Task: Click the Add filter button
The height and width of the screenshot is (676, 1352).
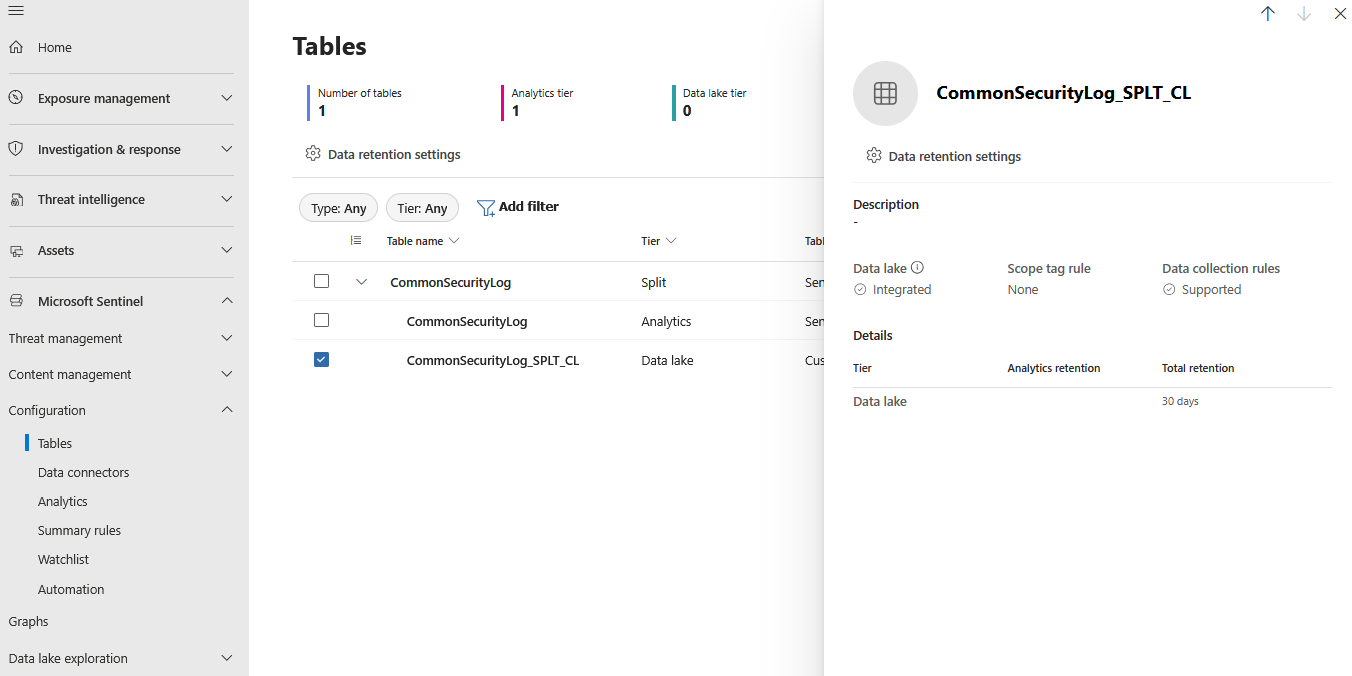Action: (x=517, y=207)
